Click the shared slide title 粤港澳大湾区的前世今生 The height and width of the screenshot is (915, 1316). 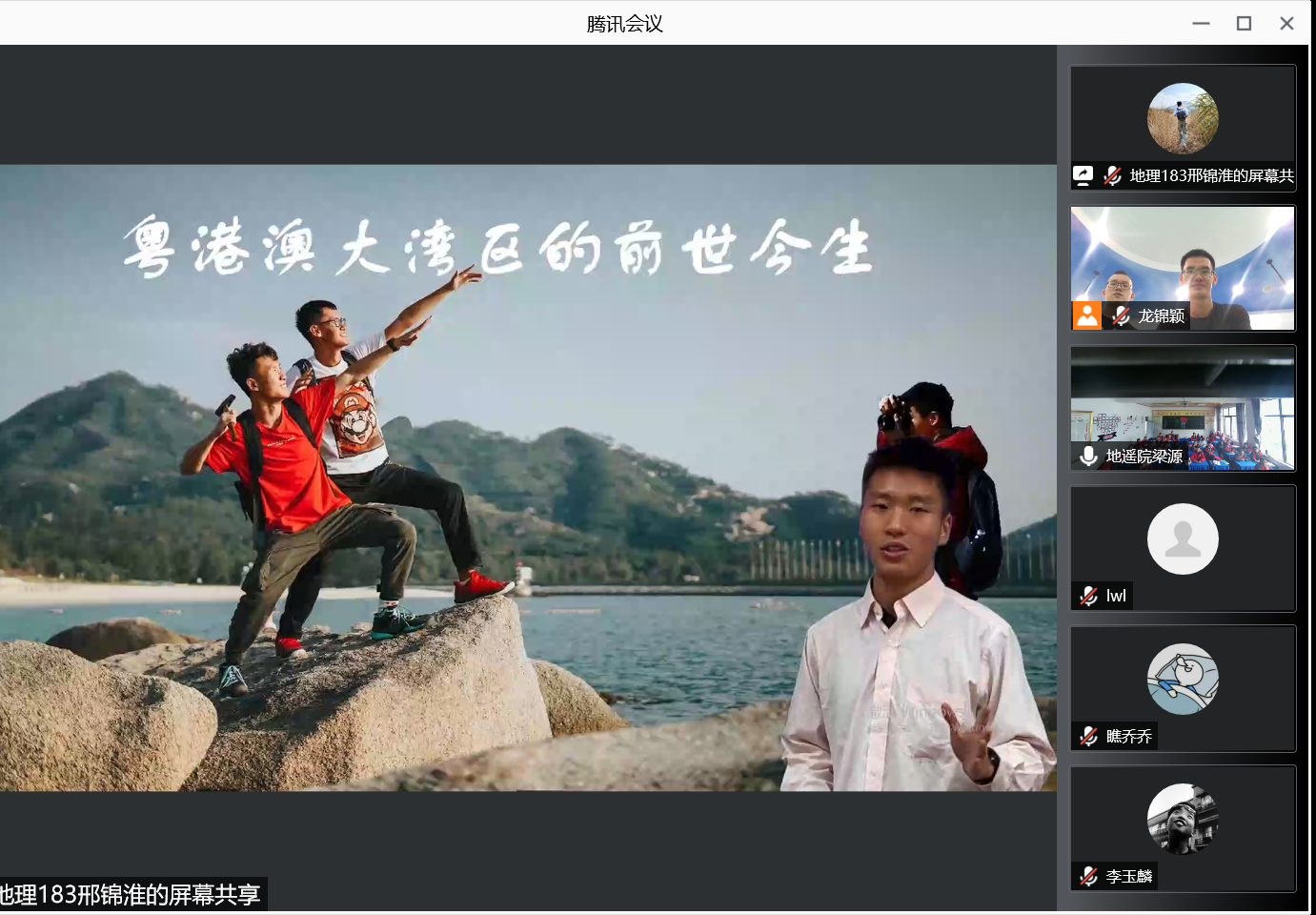(x=497, y=247)
